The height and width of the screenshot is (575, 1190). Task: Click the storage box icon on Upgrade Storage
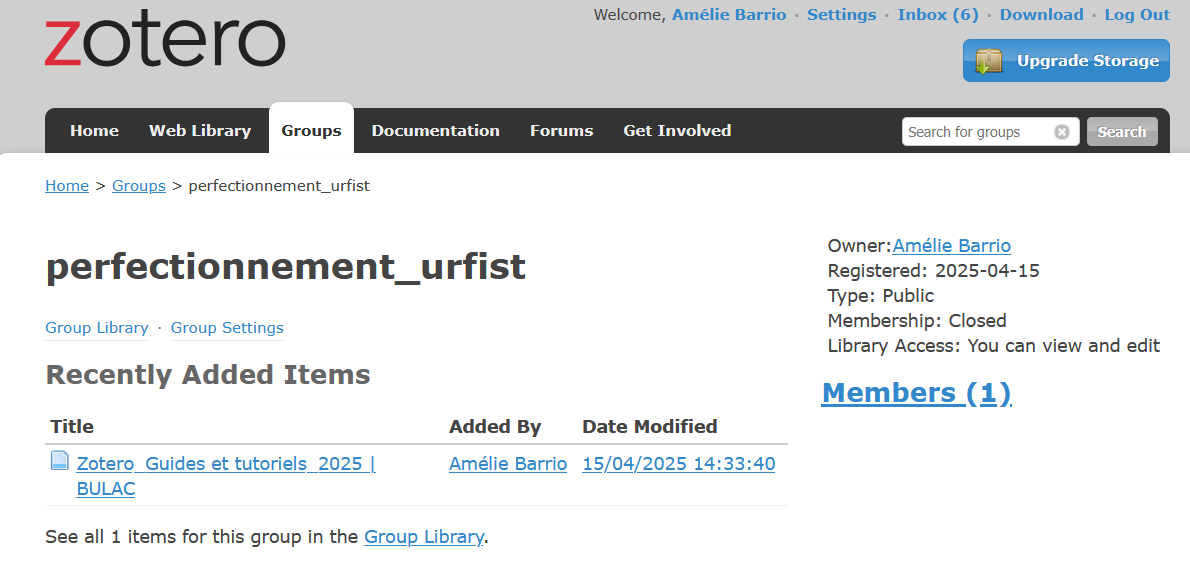coord(989,61)
